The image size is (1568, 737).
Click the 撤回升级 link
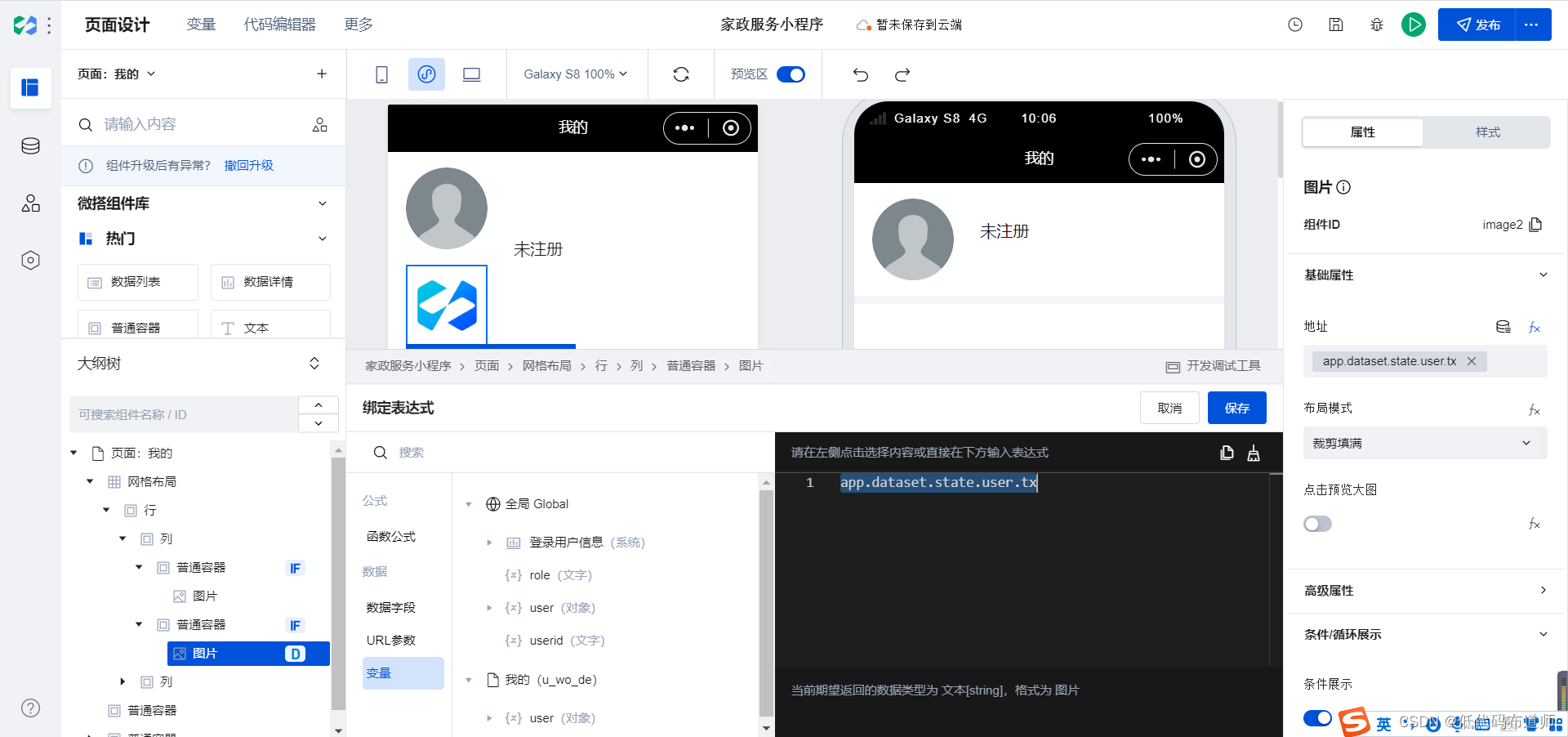[x=249, y=165]
